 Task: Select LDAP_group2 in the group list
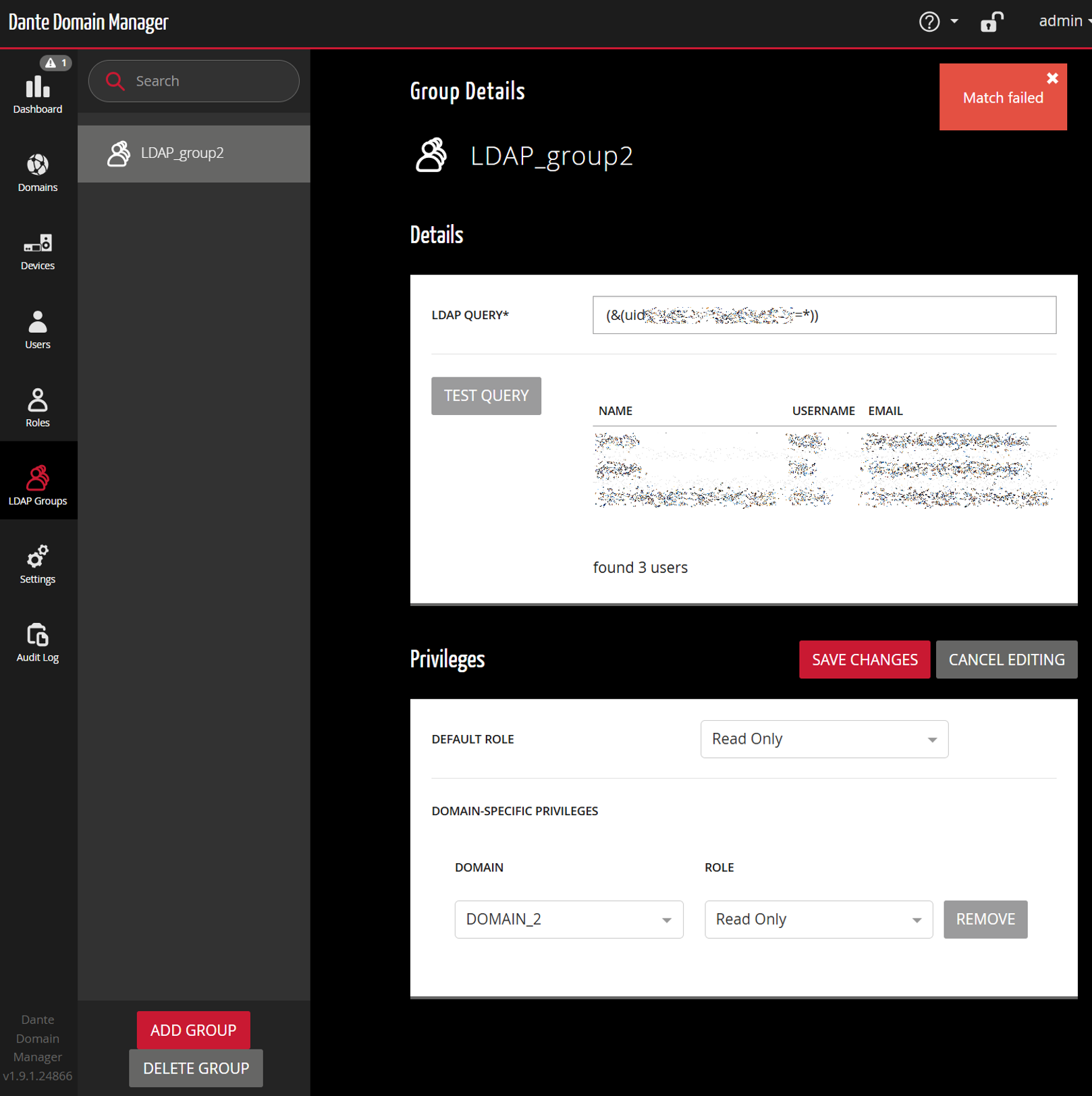pyautogui.click(x=194, y=153)
